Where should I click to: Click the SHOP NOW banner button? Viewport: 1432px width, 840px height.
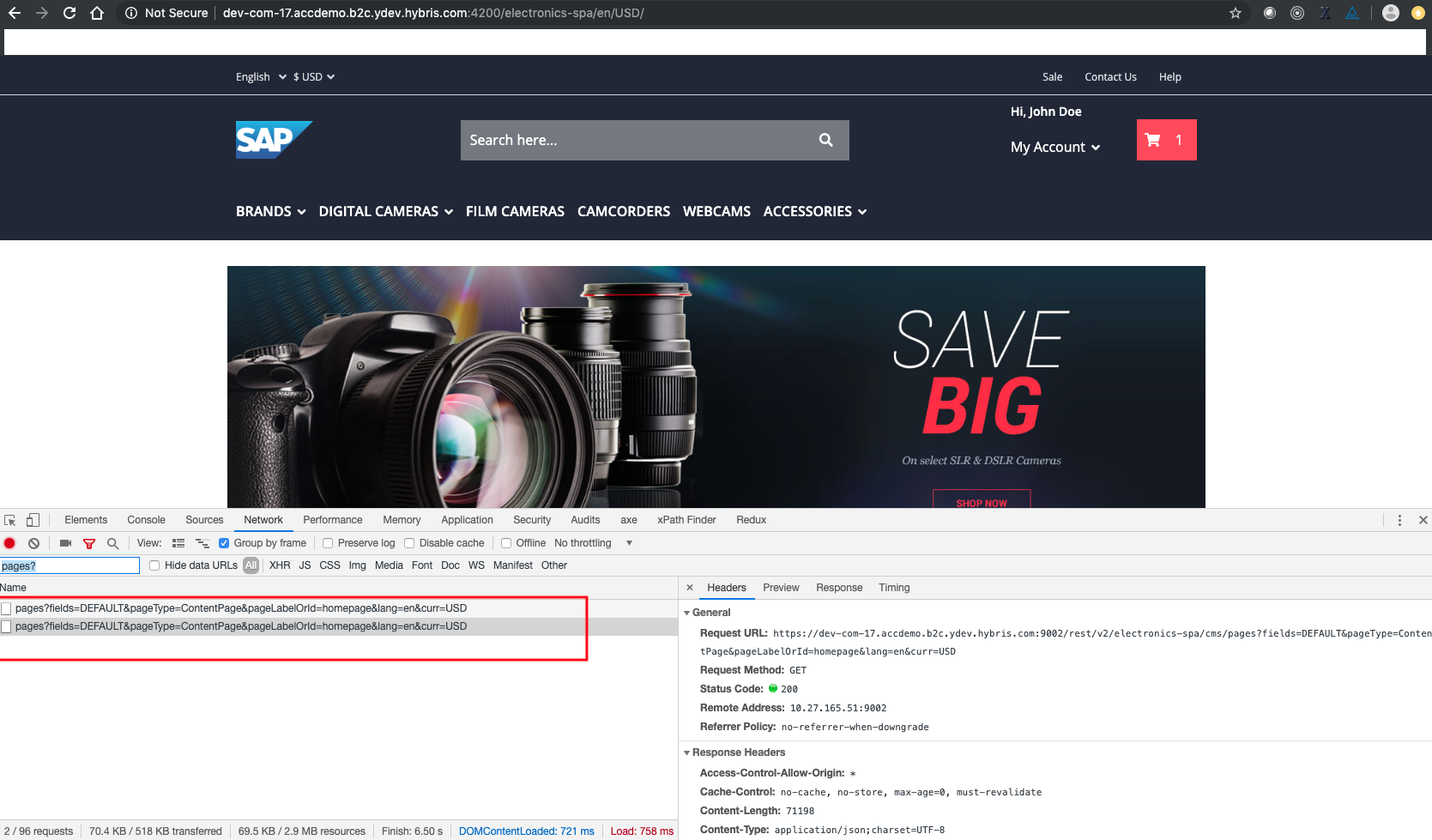pyautogui.click(x=981, y=503)
